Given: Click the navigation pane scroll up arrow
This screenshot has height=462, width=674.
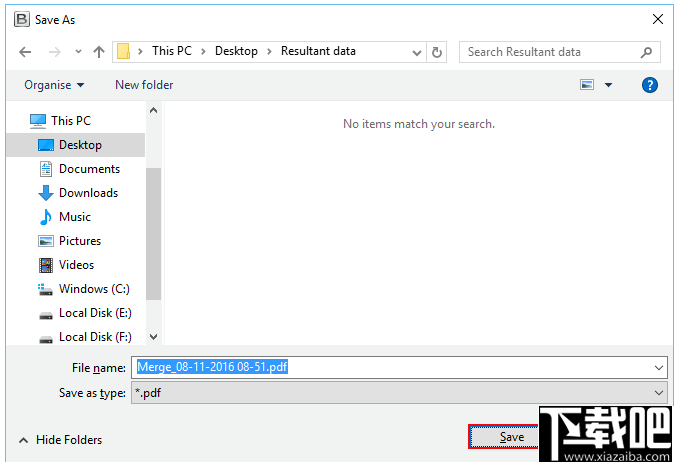Looking at the screenshot, I should (x=153, y=110).
